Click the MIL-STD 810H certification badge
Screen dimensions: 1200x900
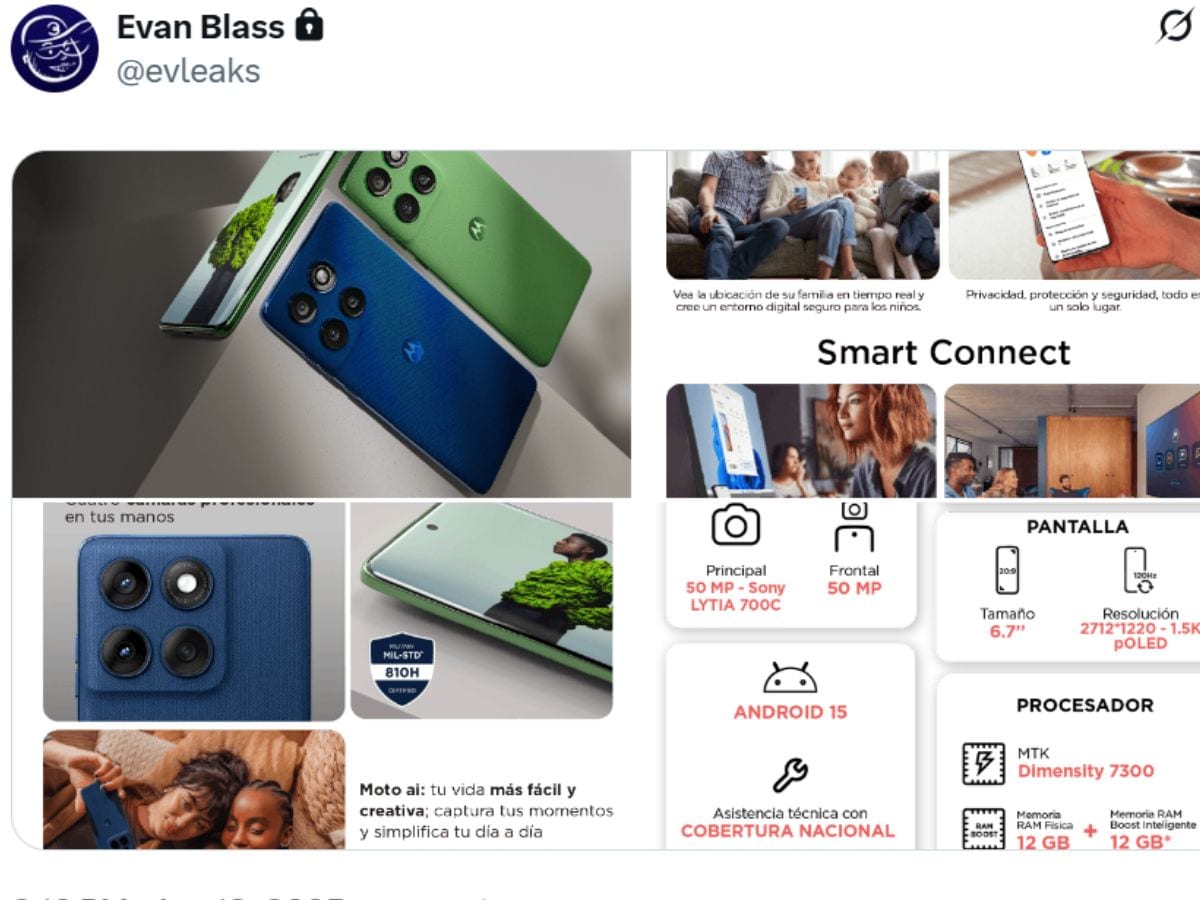402,669
